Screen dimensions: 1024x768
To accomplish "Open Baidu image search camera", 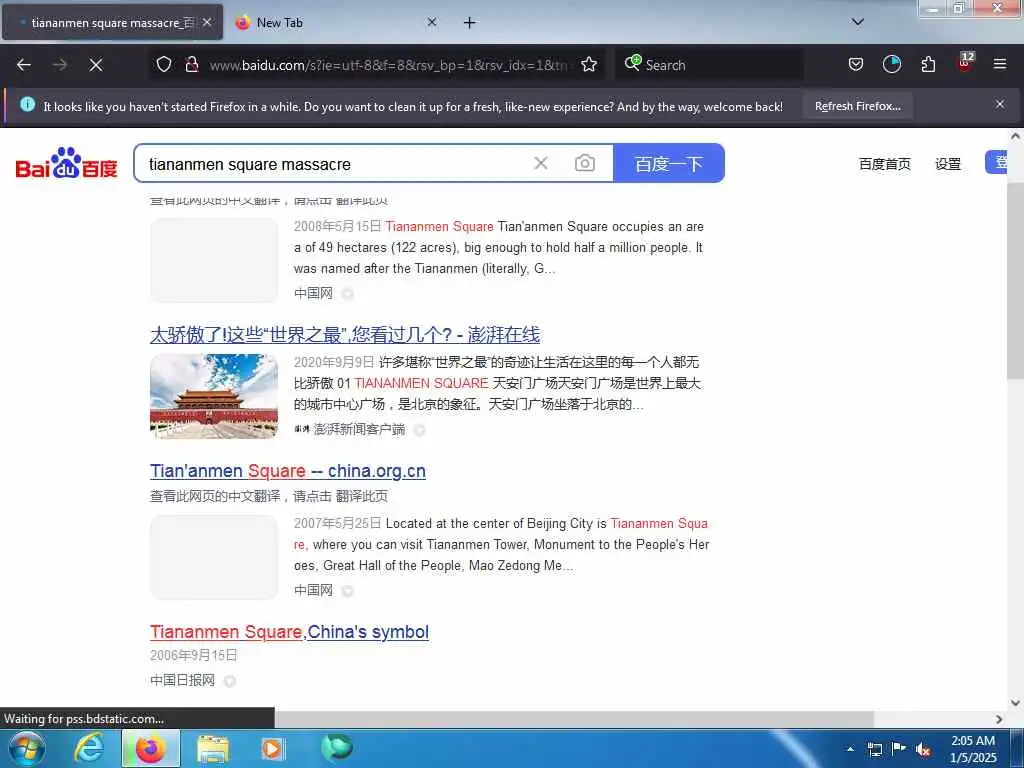I will point(584,163).
